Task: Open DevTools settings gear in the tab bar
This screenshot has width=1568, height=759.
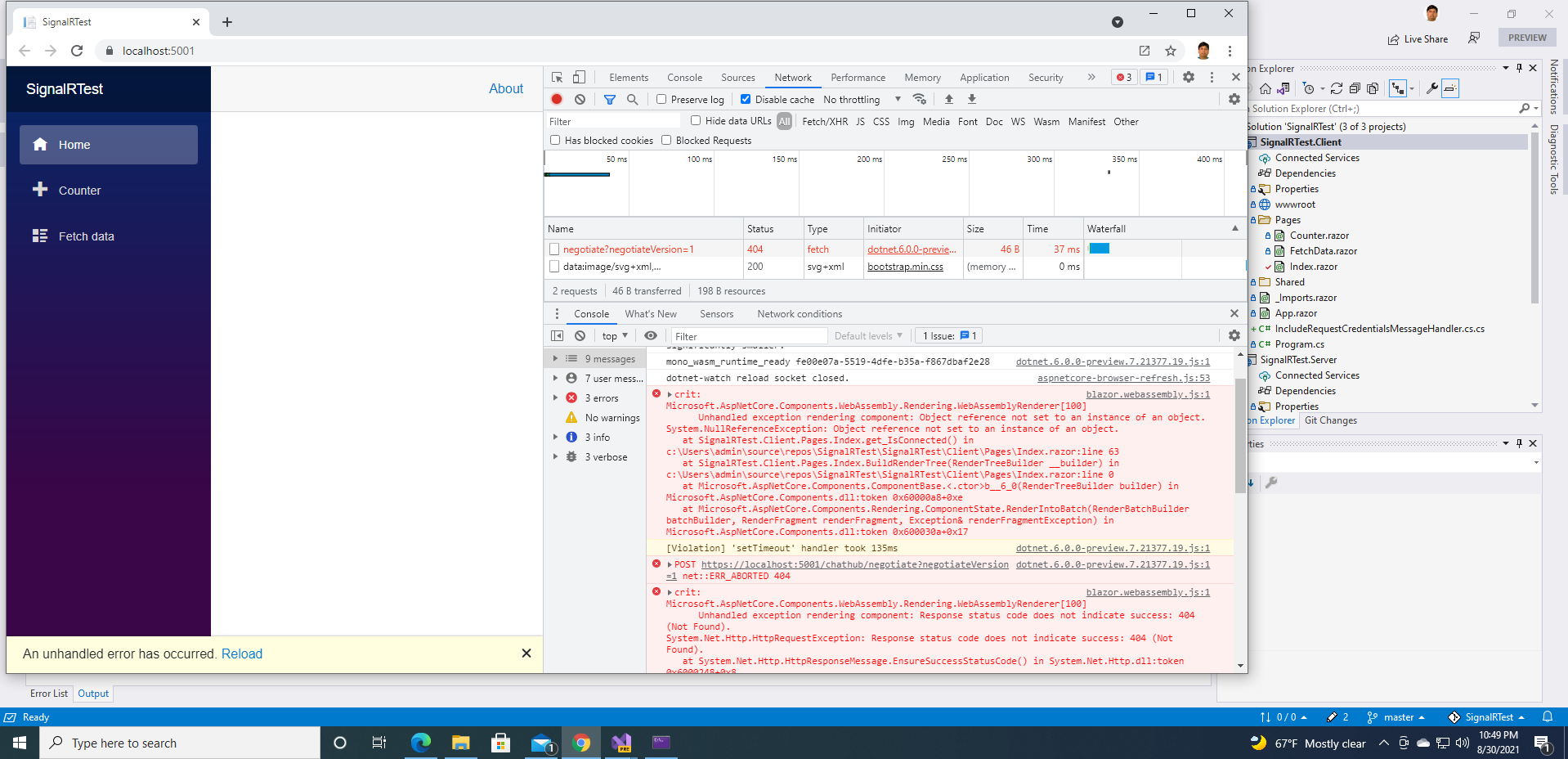Action: pyautogui.click(x=1189, y=77)
